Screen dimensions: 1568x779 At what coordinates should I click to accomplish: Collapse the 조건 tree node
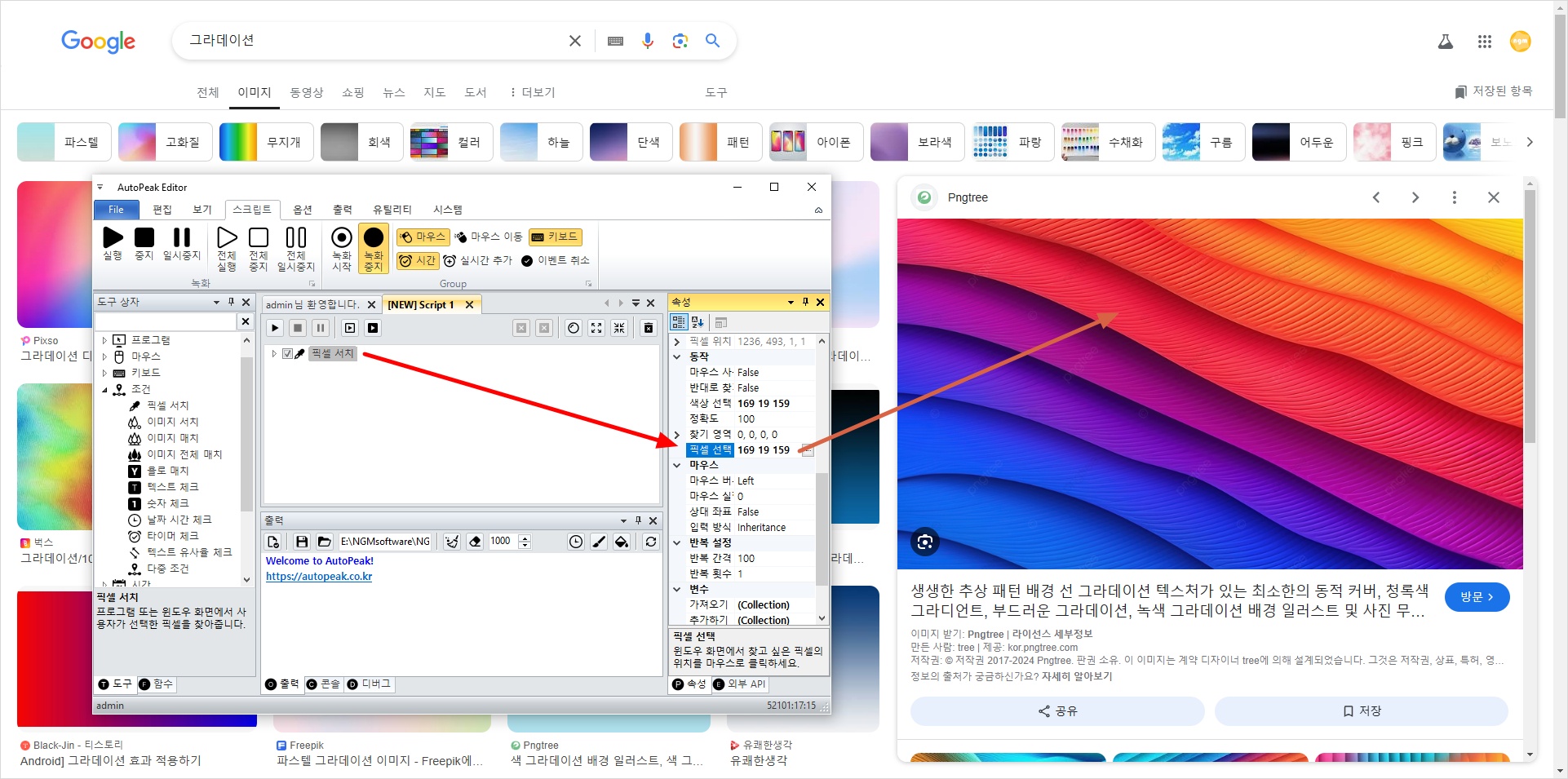[104, 390]
